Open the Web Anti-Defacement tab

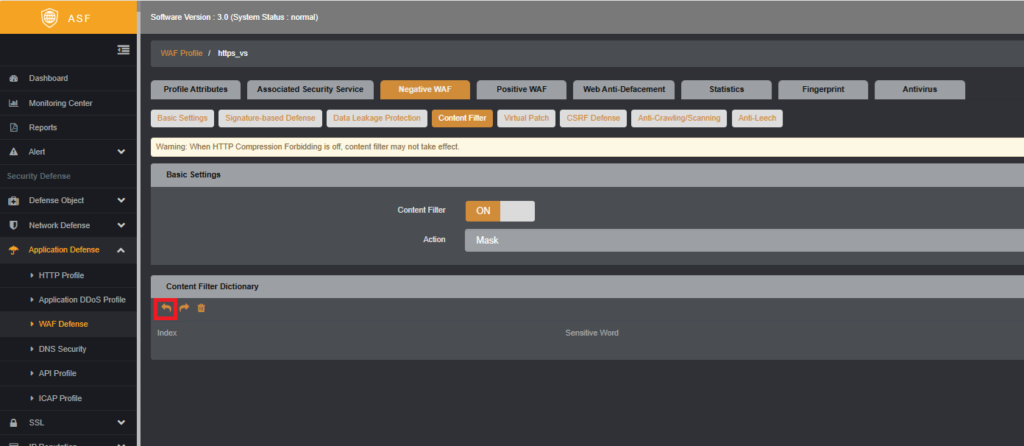pyautogui.click(x=624, y=89)
